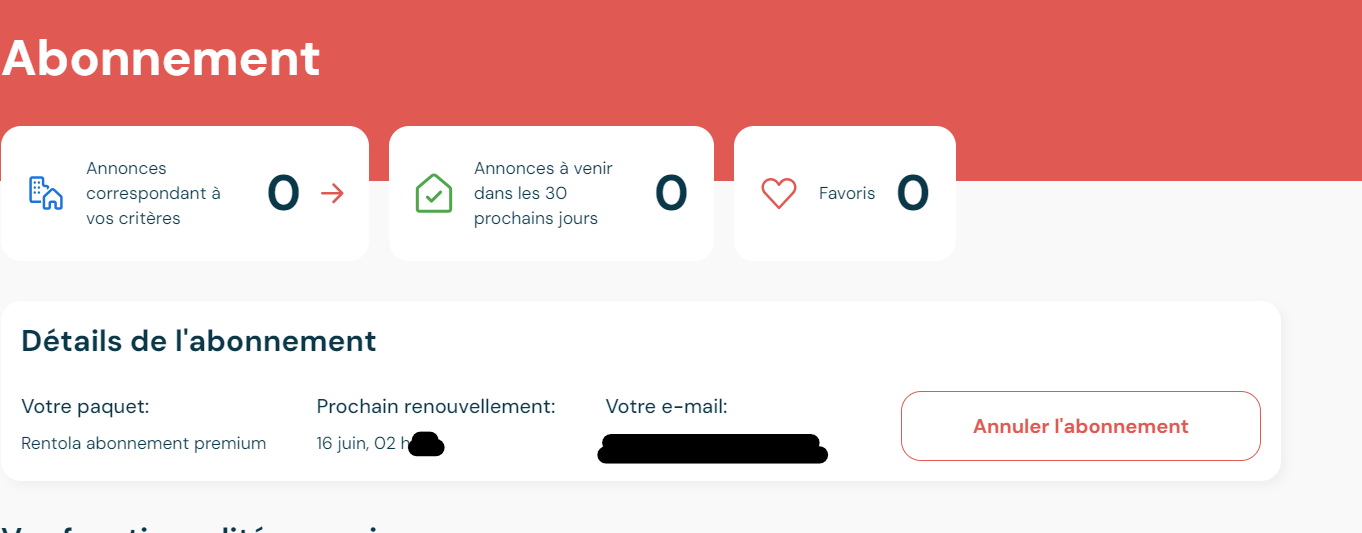Select the Annonces à venir 30 prochains jours text
Screen dimensions: 1362x533
tap(543, 193)
